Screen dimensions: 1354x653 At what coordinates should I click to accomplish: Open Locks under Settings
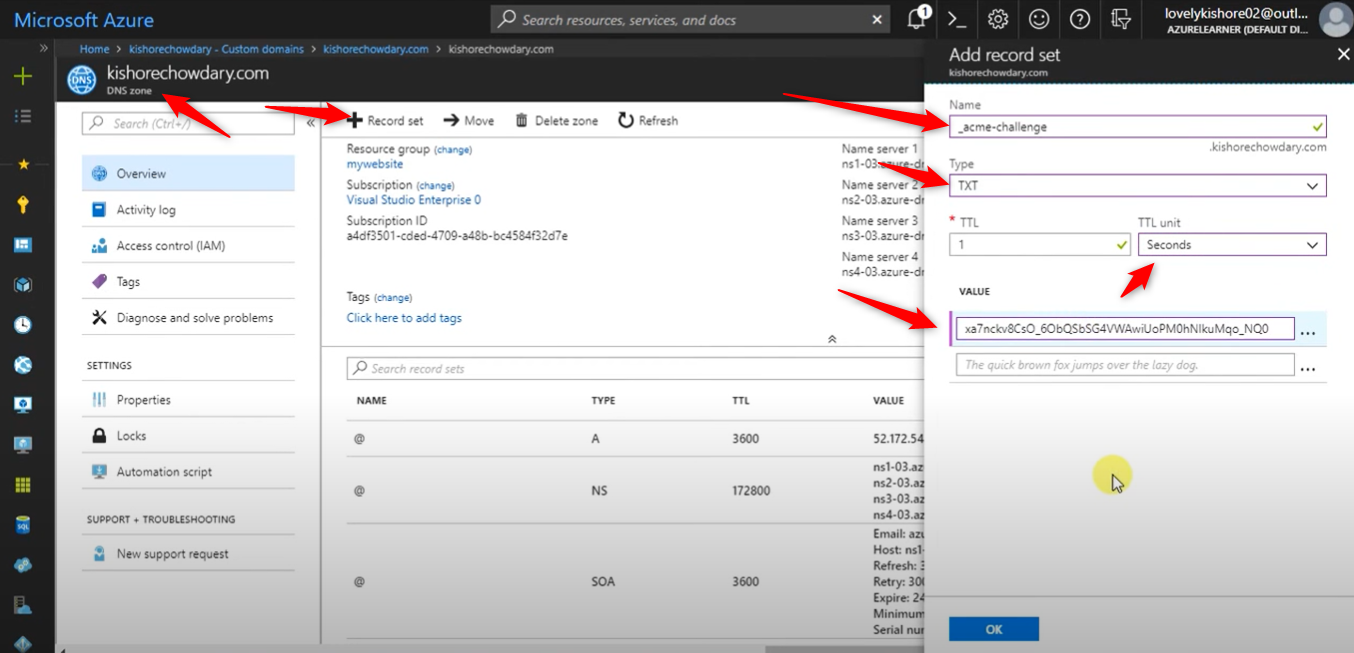[188, 435]
